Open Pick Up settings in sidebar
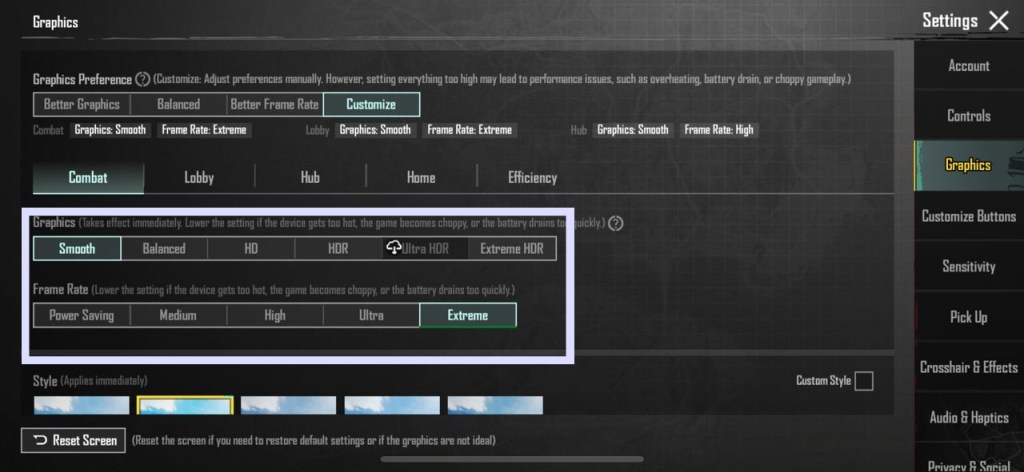Screen dimensions: 1024x472 click(968, 317)
